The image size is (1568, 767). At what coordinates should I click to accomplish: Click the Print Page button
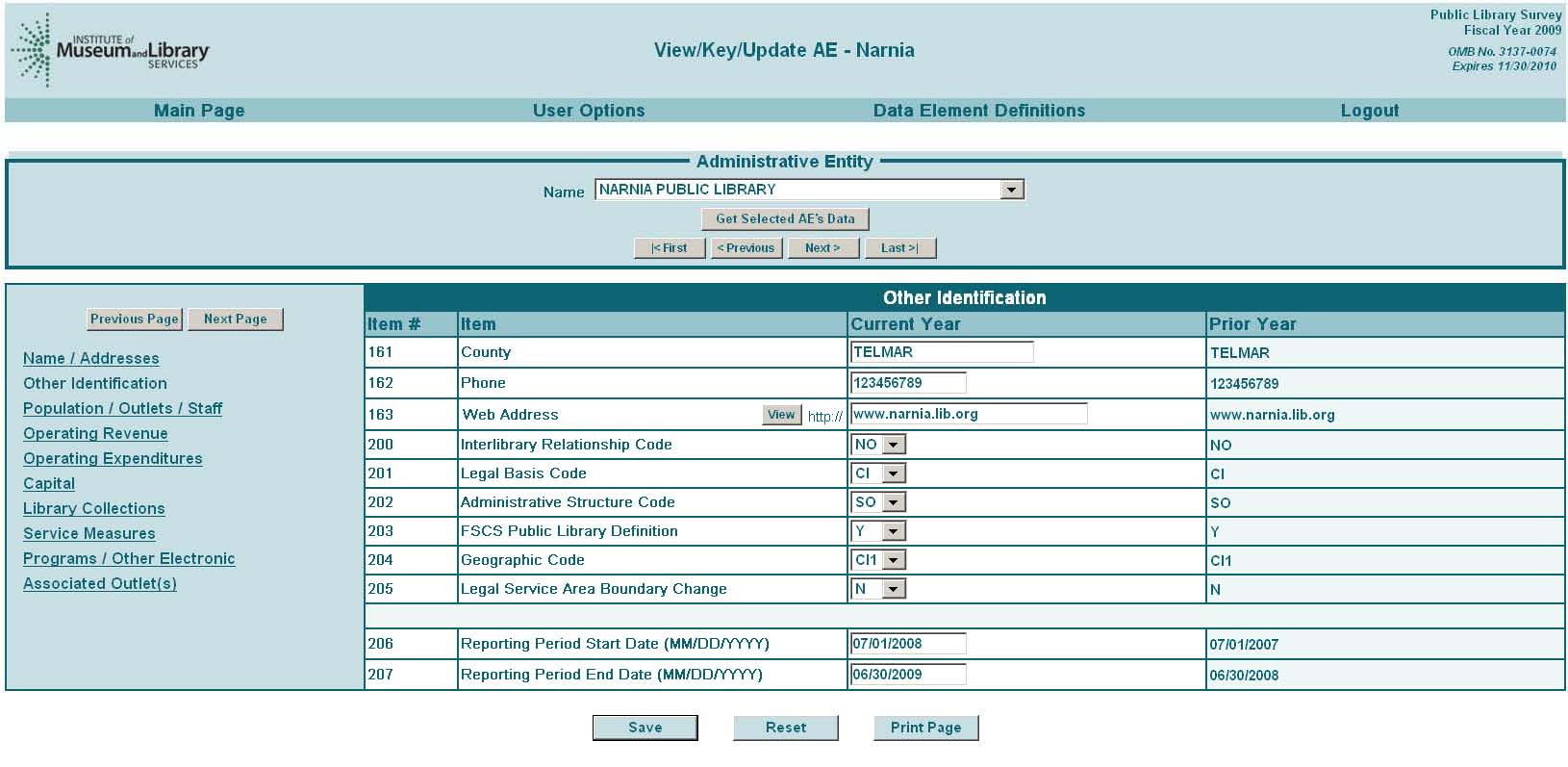pos(925,728)
